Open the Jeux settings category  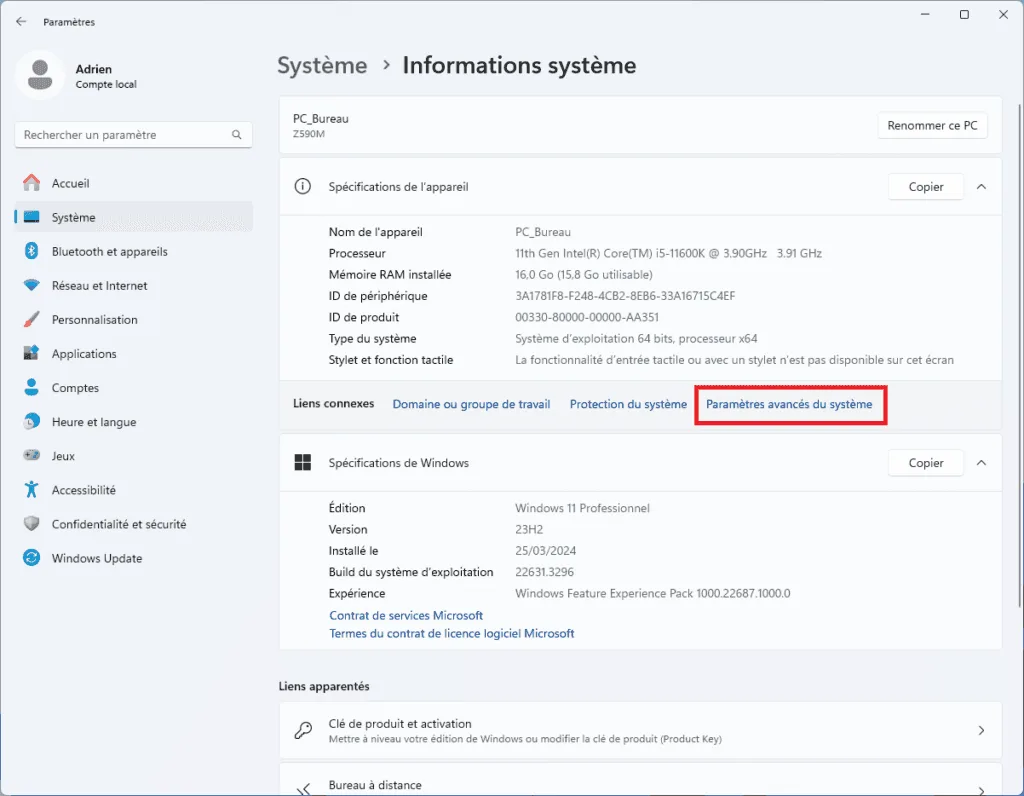[133, 456]
